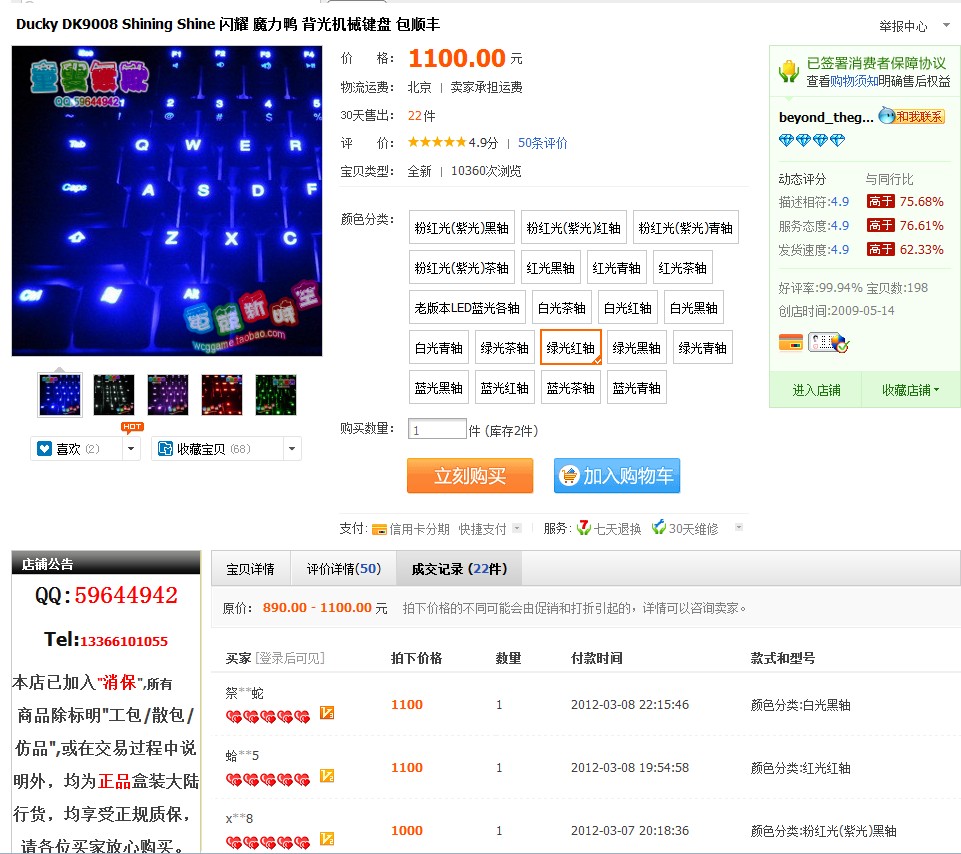Select color option 粉红光(紫光)黑轴
The width and height of the screenshot is (961, 854).
tap(462, 228)
